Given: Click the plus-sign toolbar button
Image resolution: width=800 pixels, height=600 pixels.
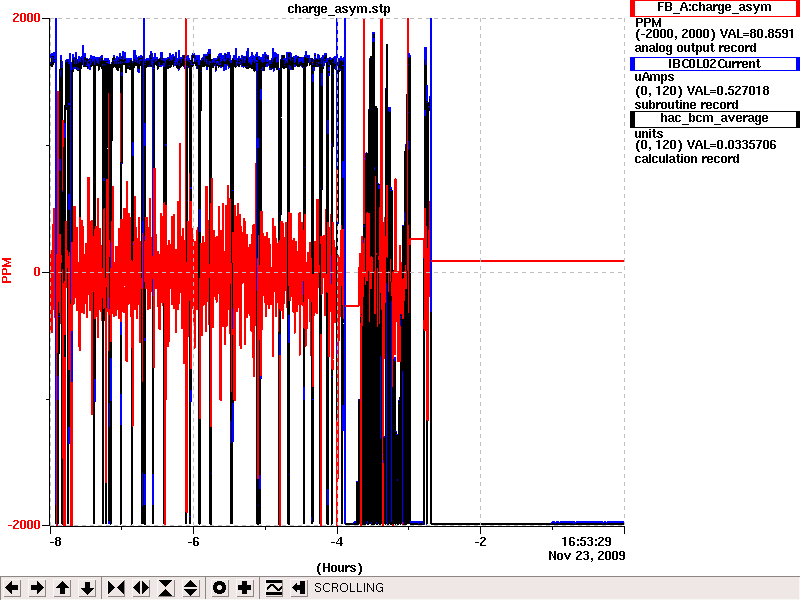Looking at the screenshot, I should (x=244, y=588).
